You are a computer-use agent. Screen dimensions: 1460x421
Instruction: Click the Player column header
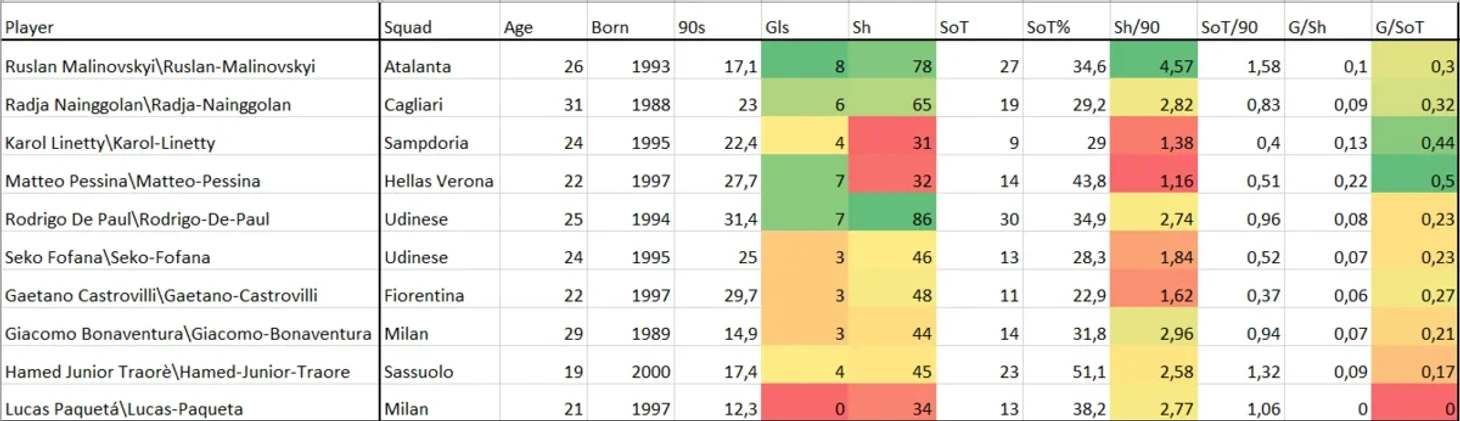click(190, 27)
